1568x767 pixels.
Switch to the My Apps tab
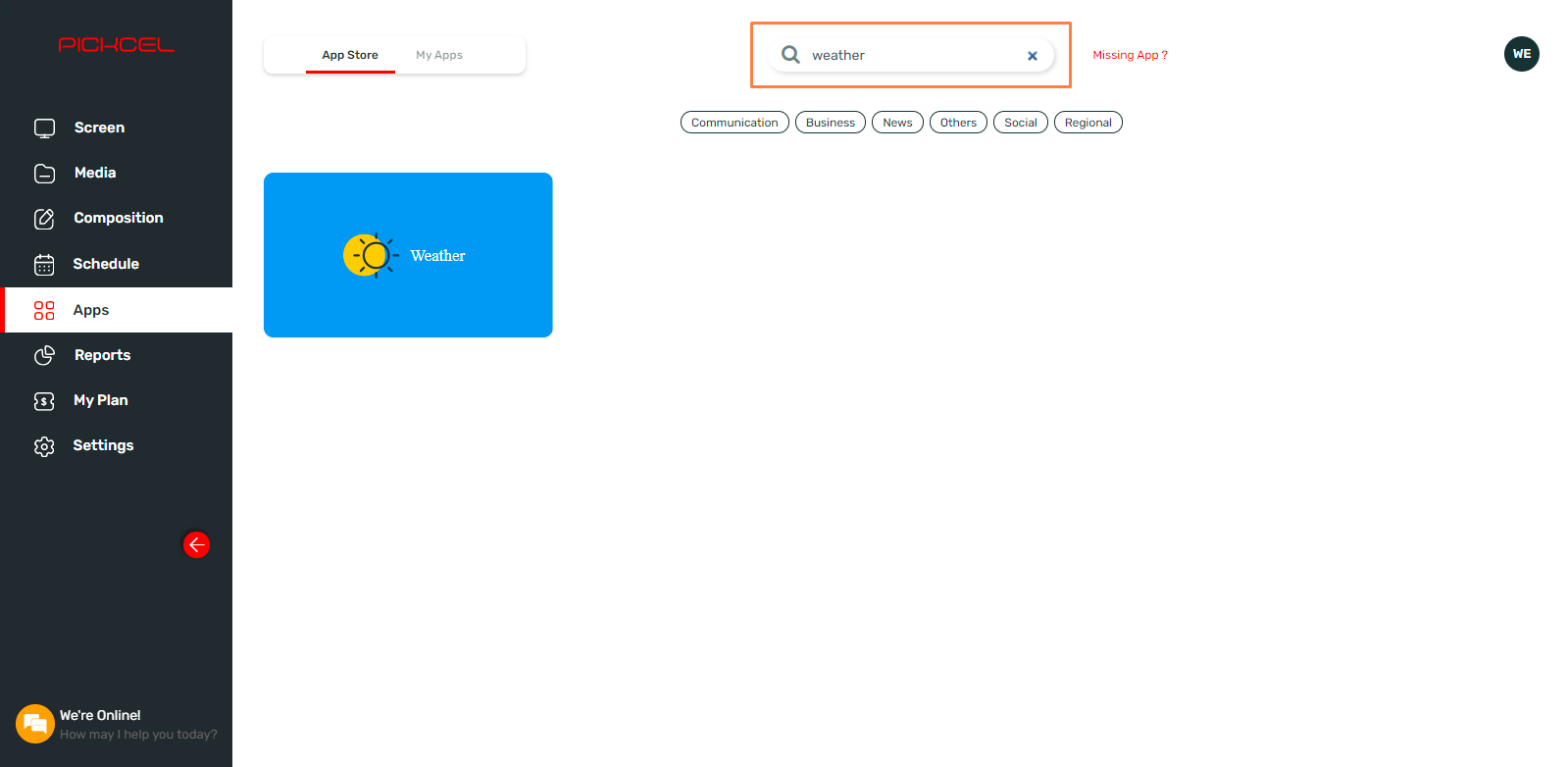point(439,55)
